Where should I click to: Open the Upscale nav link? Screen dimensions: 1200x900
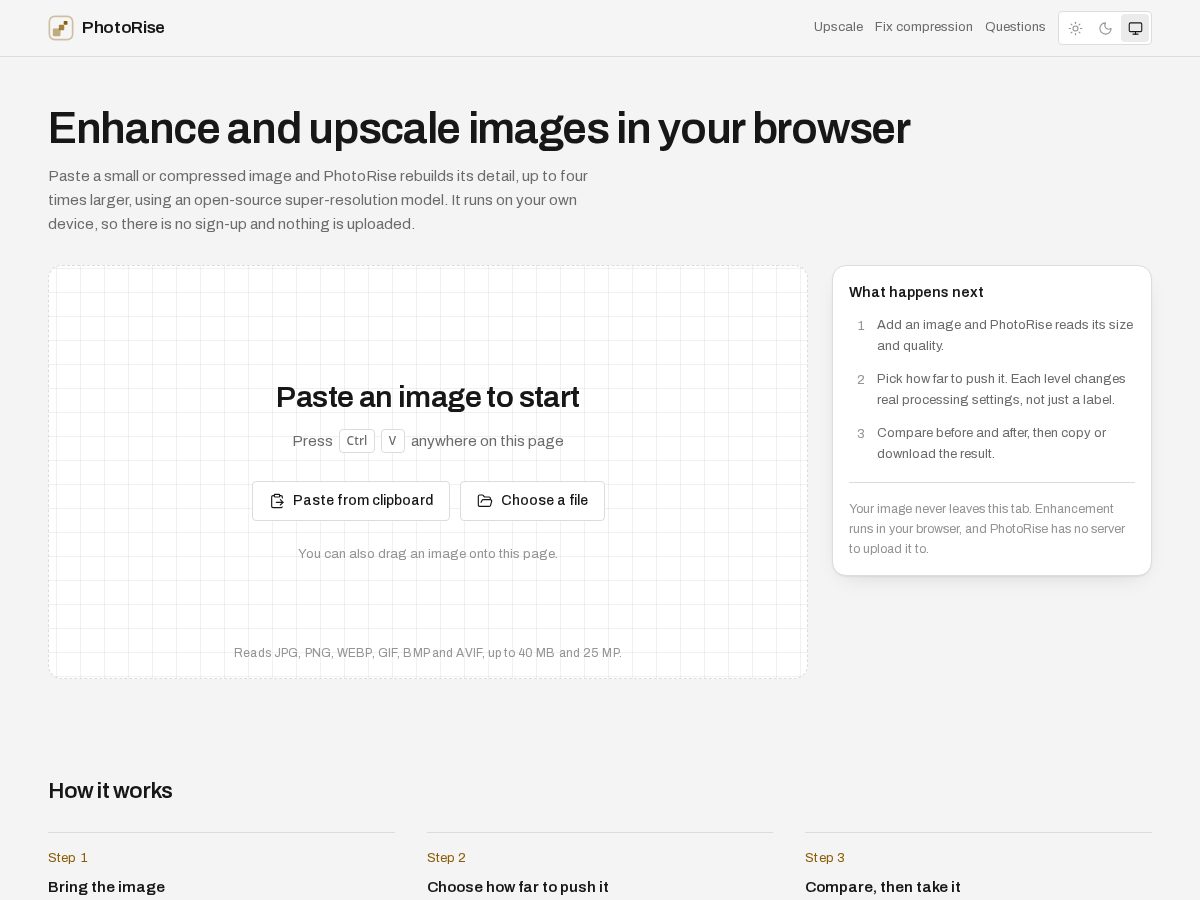coord(838,27)
